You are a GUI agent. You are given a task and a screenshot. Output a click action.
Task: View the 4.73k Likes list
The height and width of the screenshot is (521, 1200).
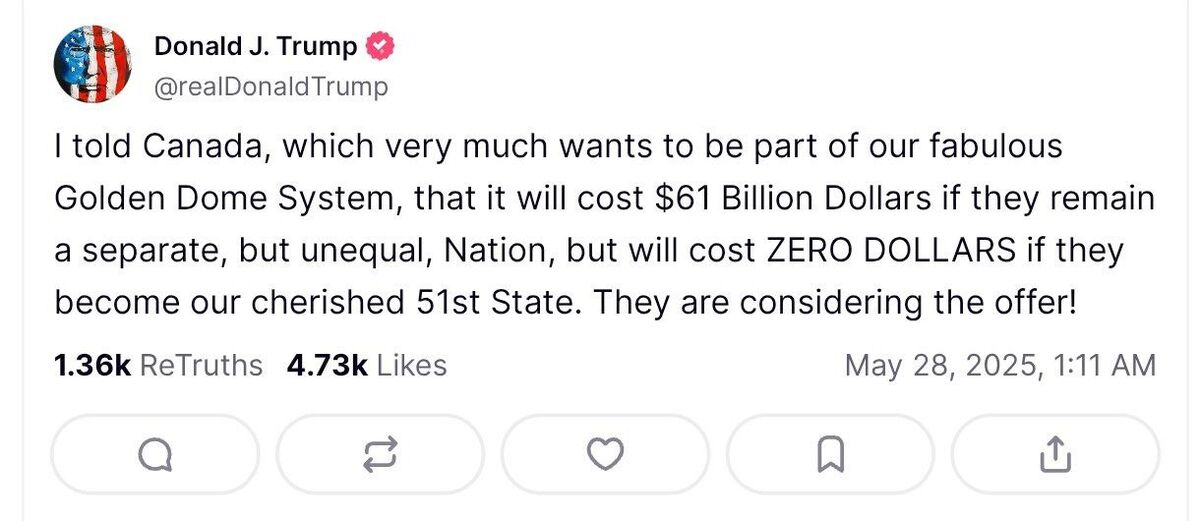[366, 365]
